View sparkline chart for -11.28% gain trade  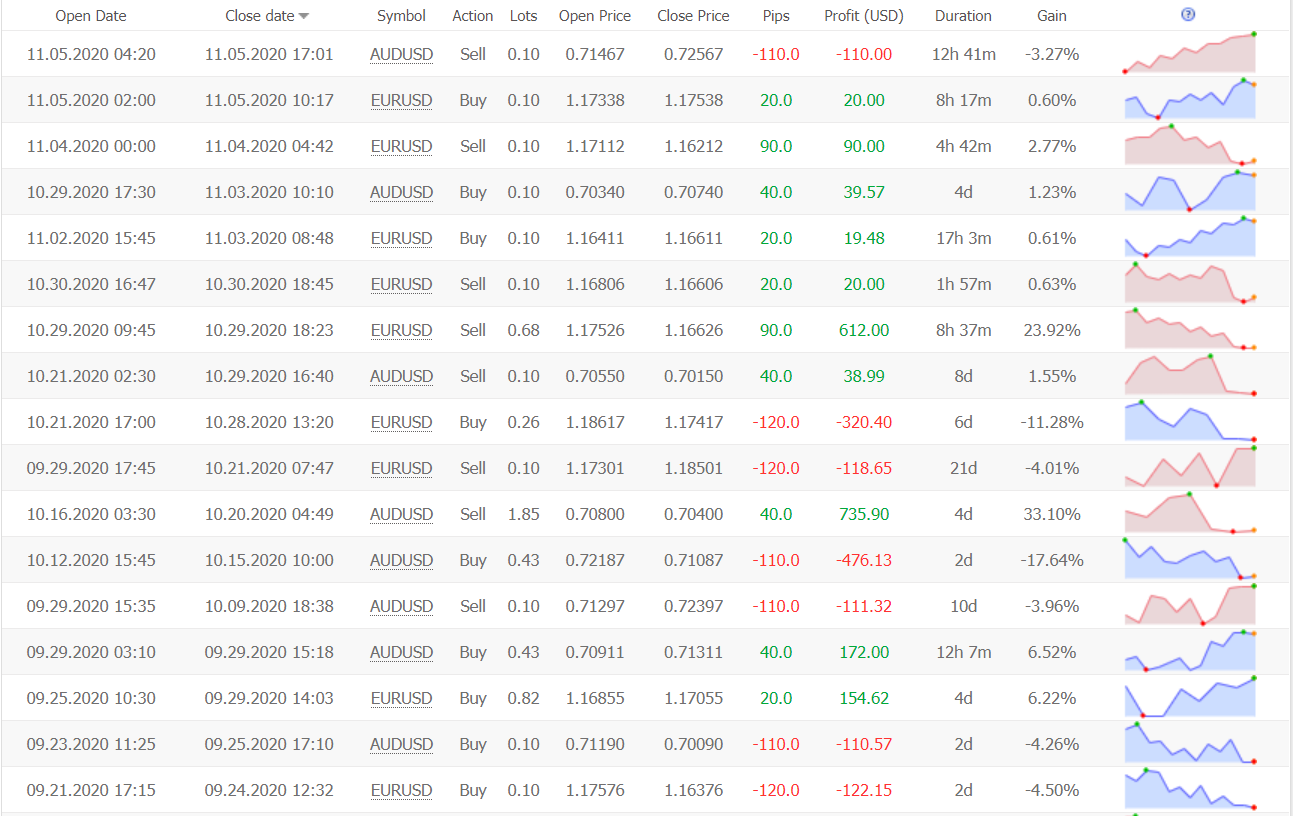pos(1189,421)
